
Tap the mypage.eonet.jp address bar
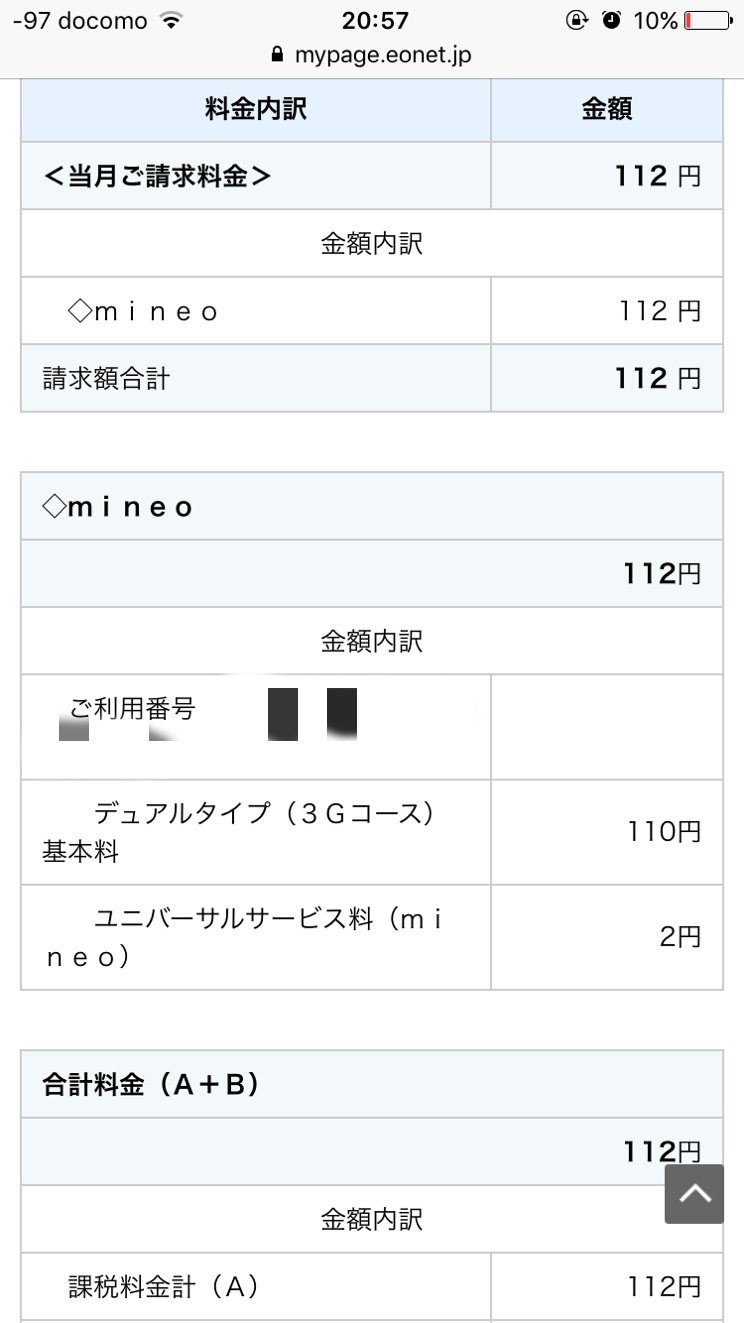382,54
